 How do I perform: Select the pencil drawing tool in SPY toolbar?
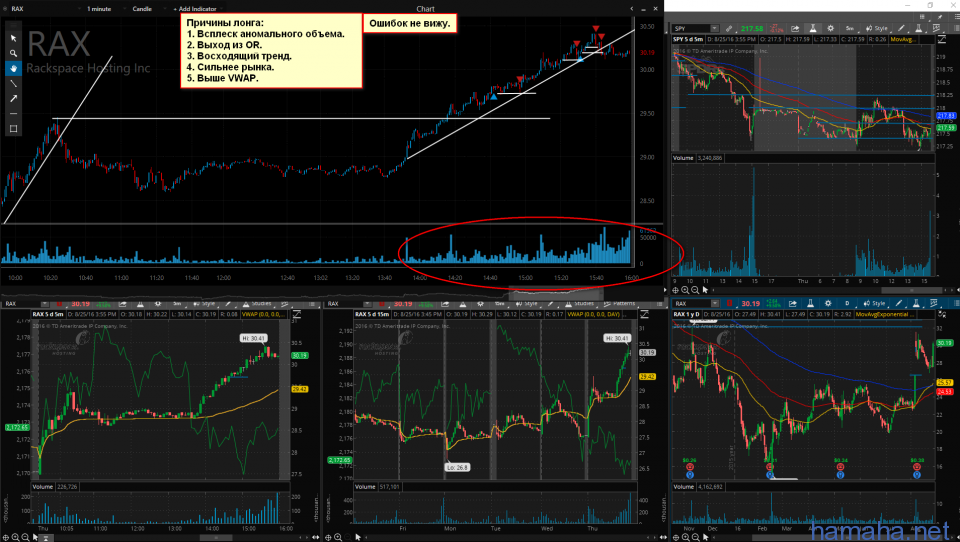pyautogui.click(x=901, y=29)
